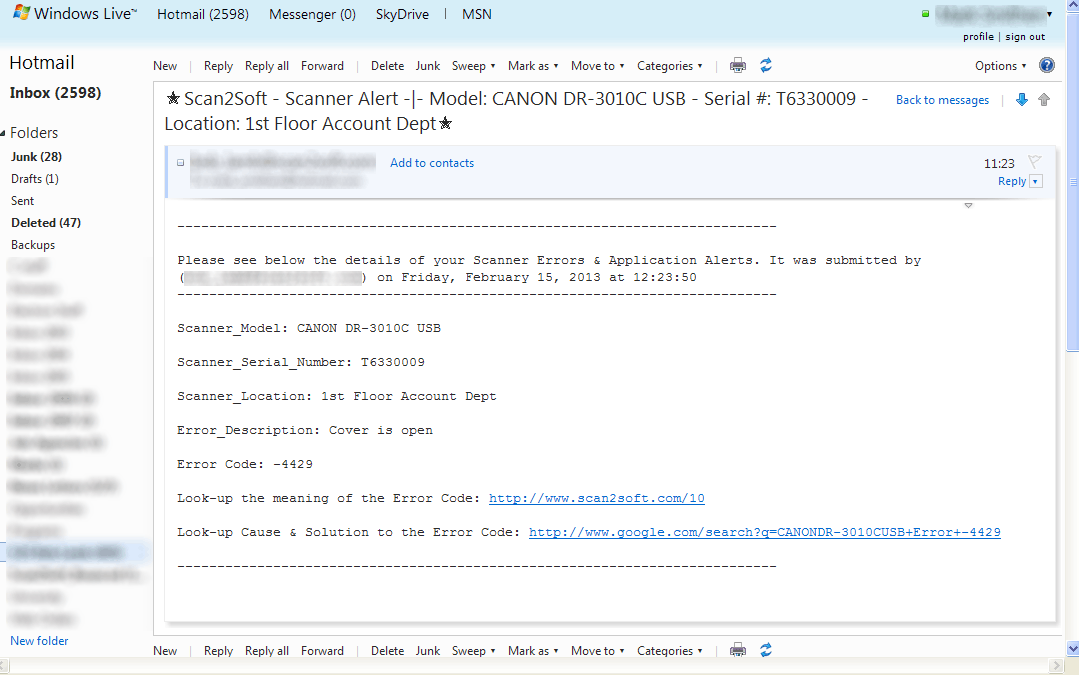Open the scan2soft.com error code link

pyautogui.click(x=596, y=498)
